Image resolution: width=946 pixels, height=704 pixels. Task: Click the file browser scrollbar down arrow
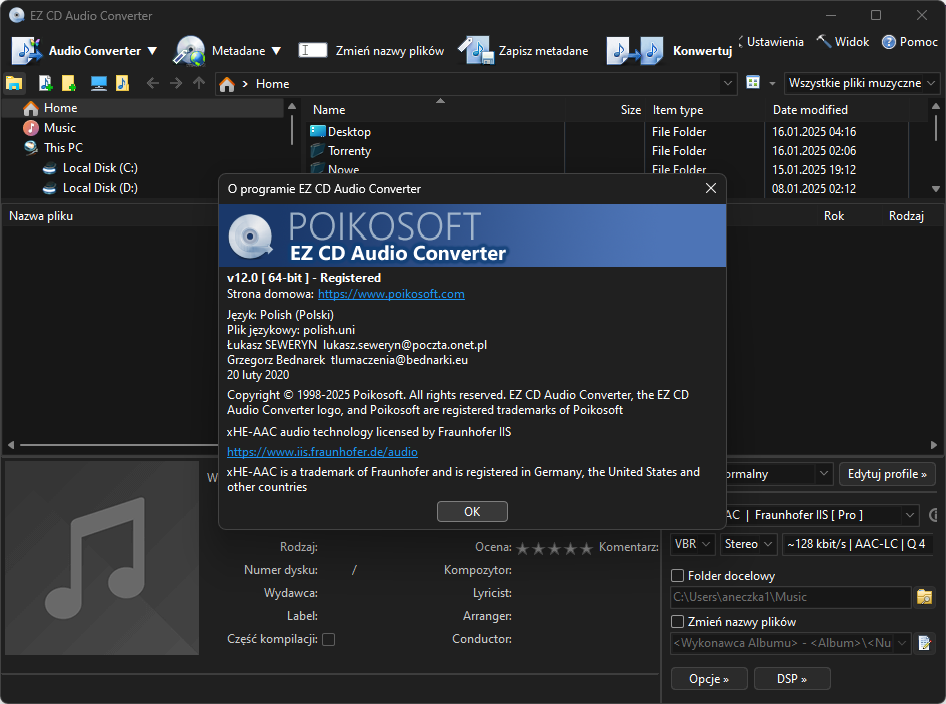[936, 189]
